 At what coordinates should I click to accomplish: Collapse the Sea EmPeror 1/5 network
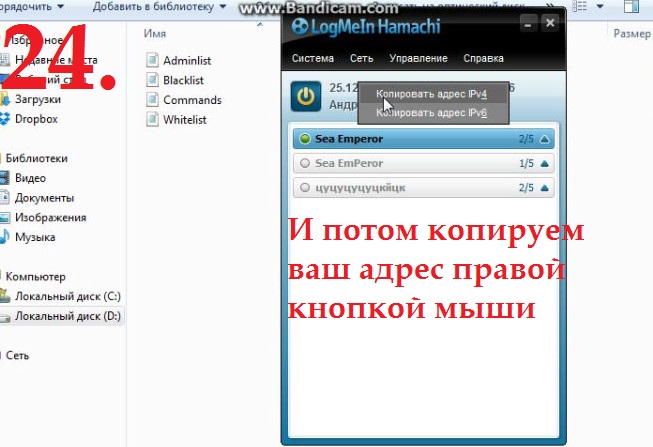tap(544, 164)
